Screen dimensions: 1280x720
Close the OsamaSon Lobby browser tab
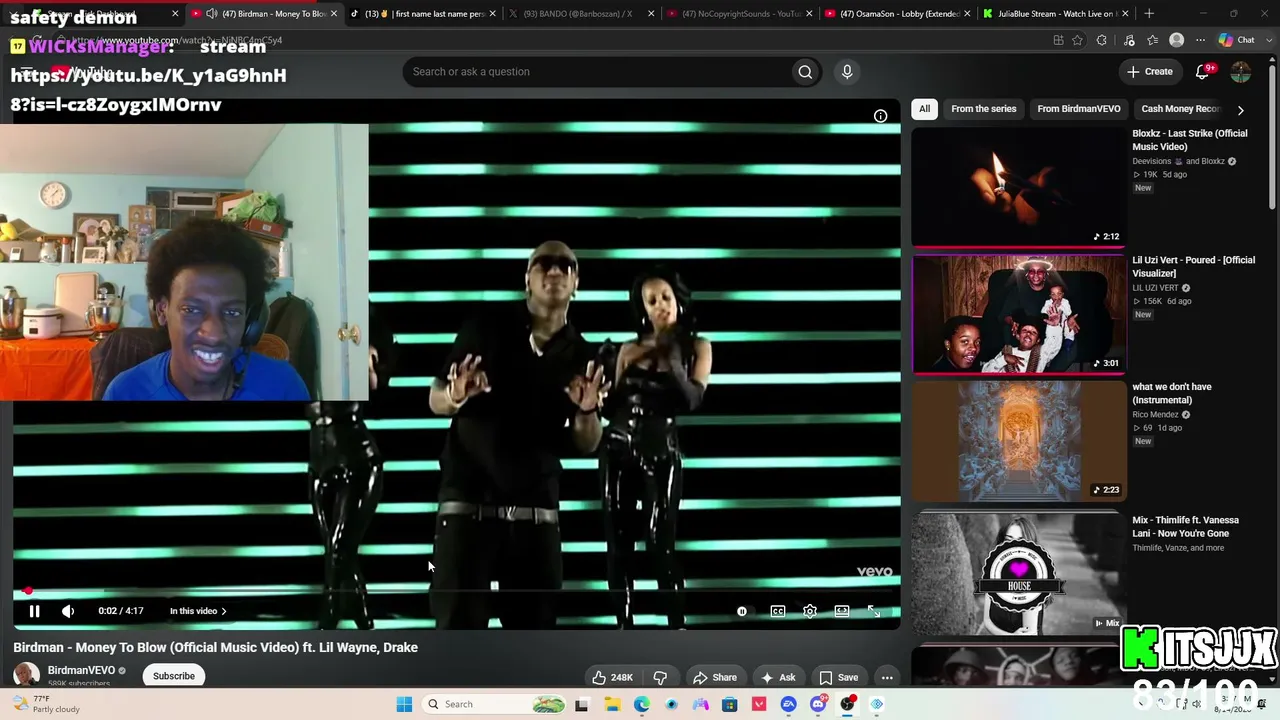pyautogui.click(x=967, y=14)
